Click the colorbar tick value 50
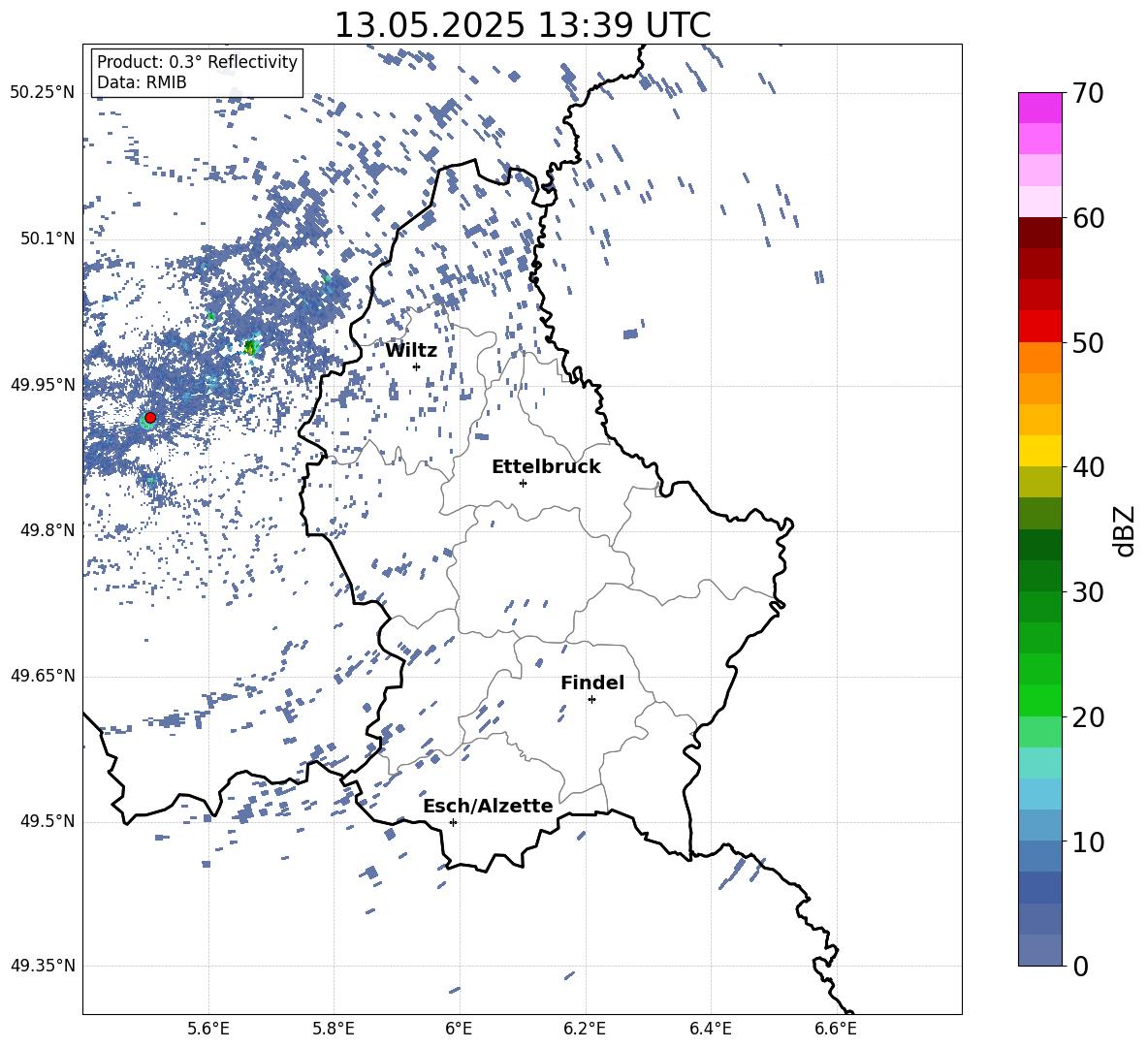Image resolution: width=1148 pixels, height=1048 pixels. pos(1088,343)
